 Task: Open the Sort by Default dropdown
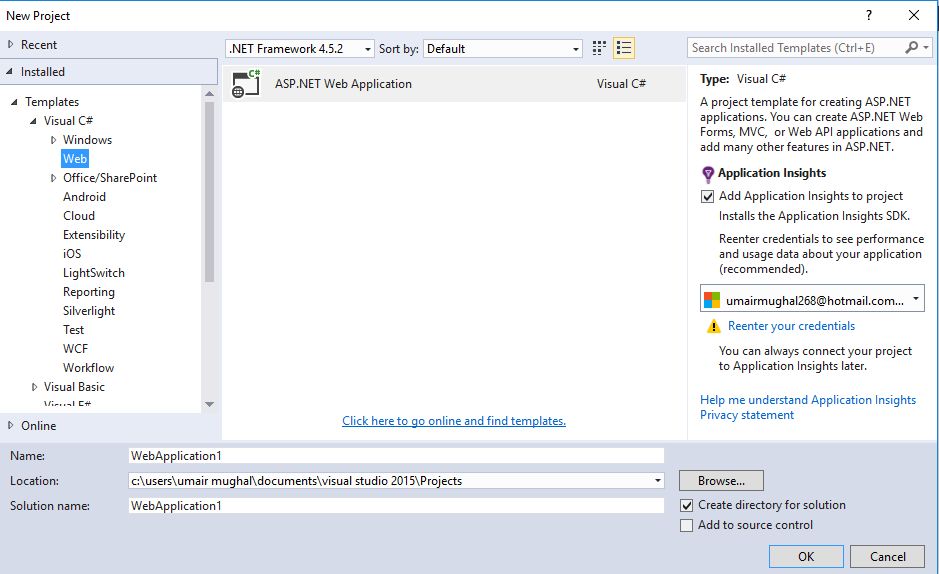[502, 48]
